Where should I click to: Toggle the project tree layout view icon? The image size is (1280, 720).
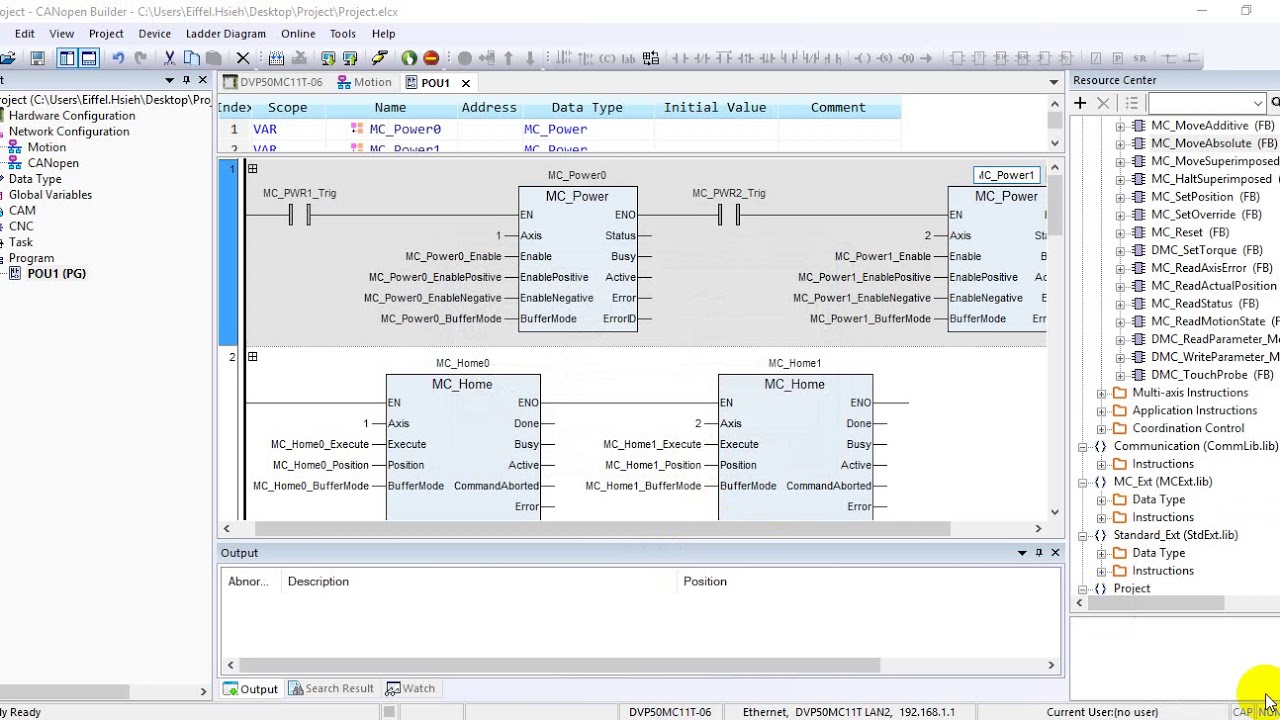pos(66,58)
